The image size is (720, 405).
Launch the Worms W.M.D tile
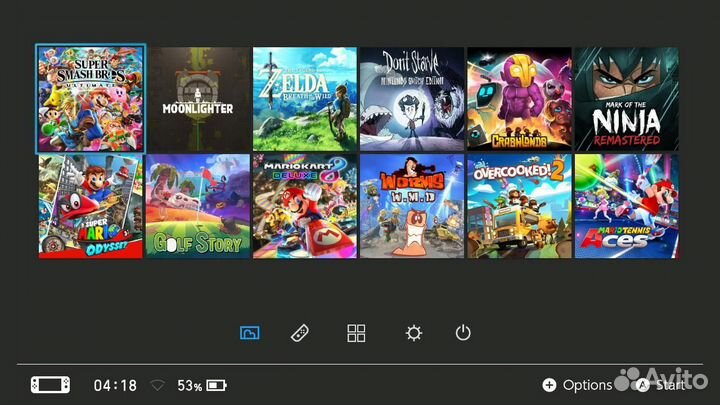click(412, 206)
